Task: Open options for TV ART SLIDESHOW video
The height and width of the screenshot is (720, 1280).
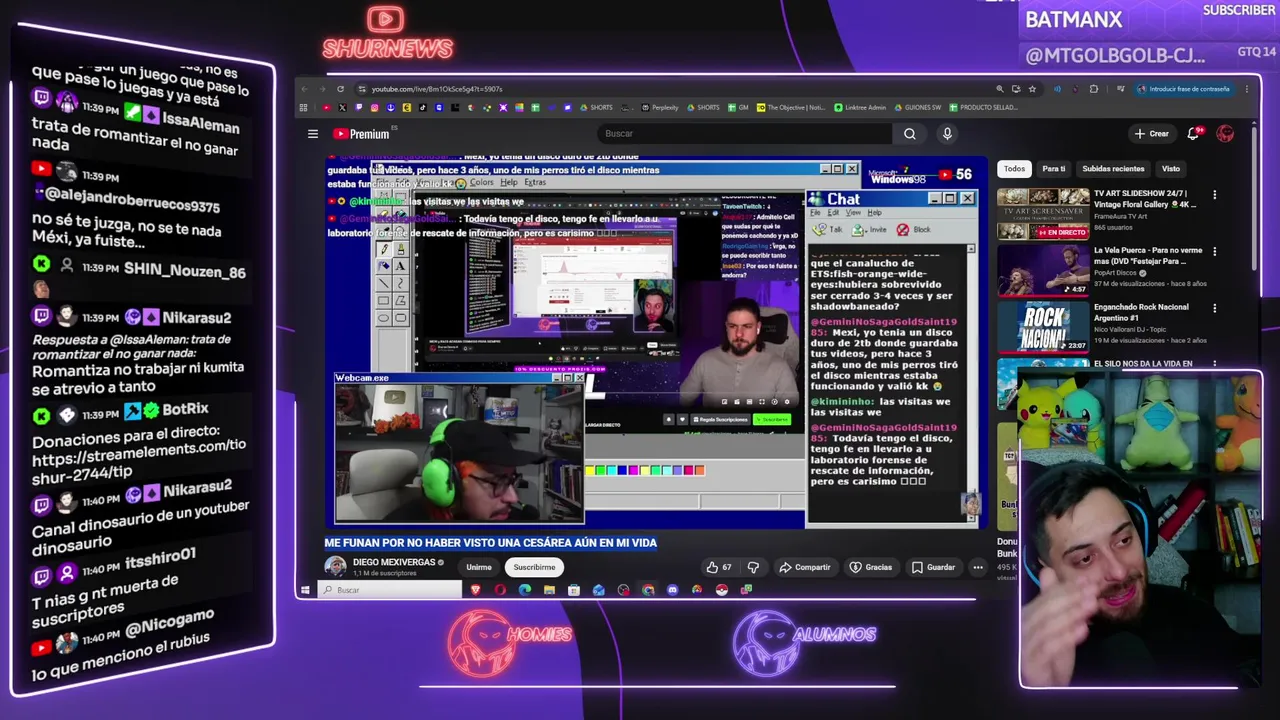Action: pyautogui.click(x=1214, y=195)
